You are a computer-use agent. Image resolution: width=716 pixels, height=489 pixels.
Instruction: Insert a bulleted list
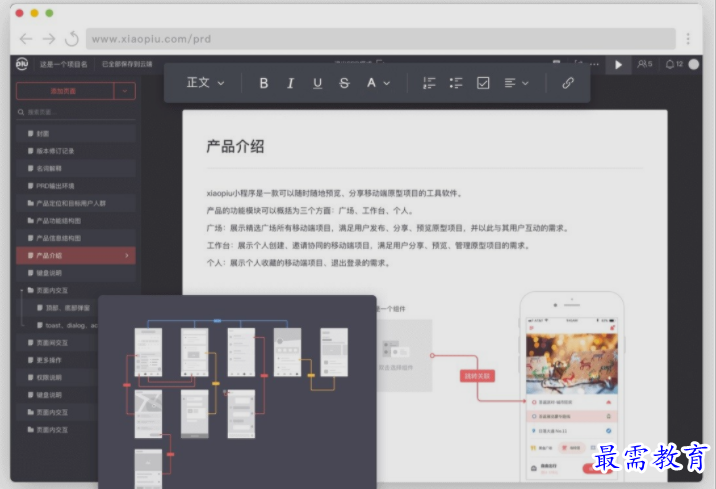pyautogui.click(x=456, y=83)
